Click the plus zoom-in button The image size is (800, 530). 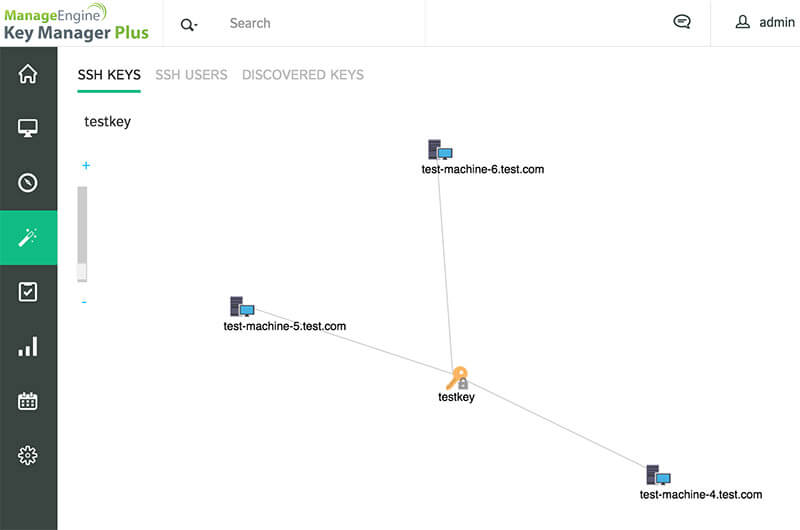tap(86, 165)
